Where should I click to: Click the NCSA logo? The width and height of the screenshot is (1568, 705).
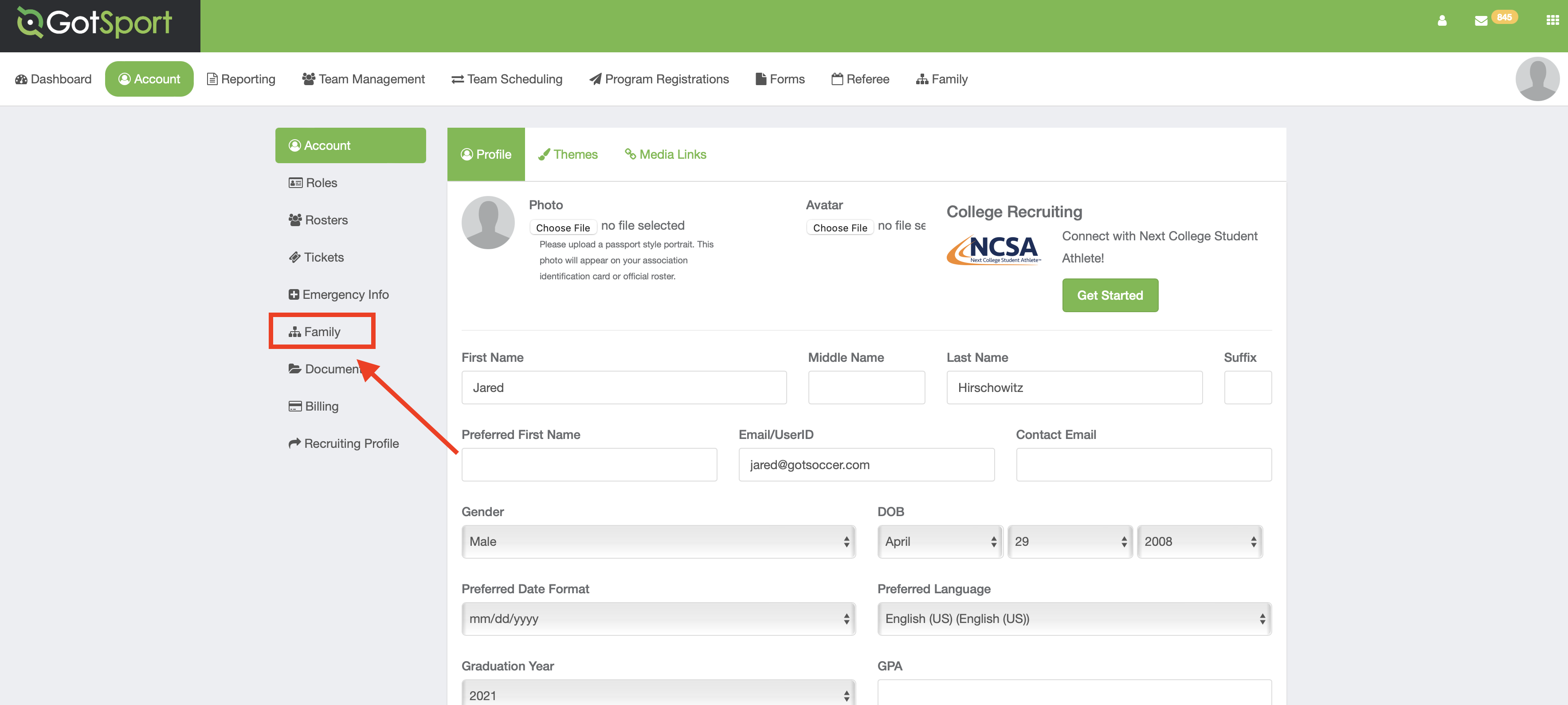pos(993,250)
